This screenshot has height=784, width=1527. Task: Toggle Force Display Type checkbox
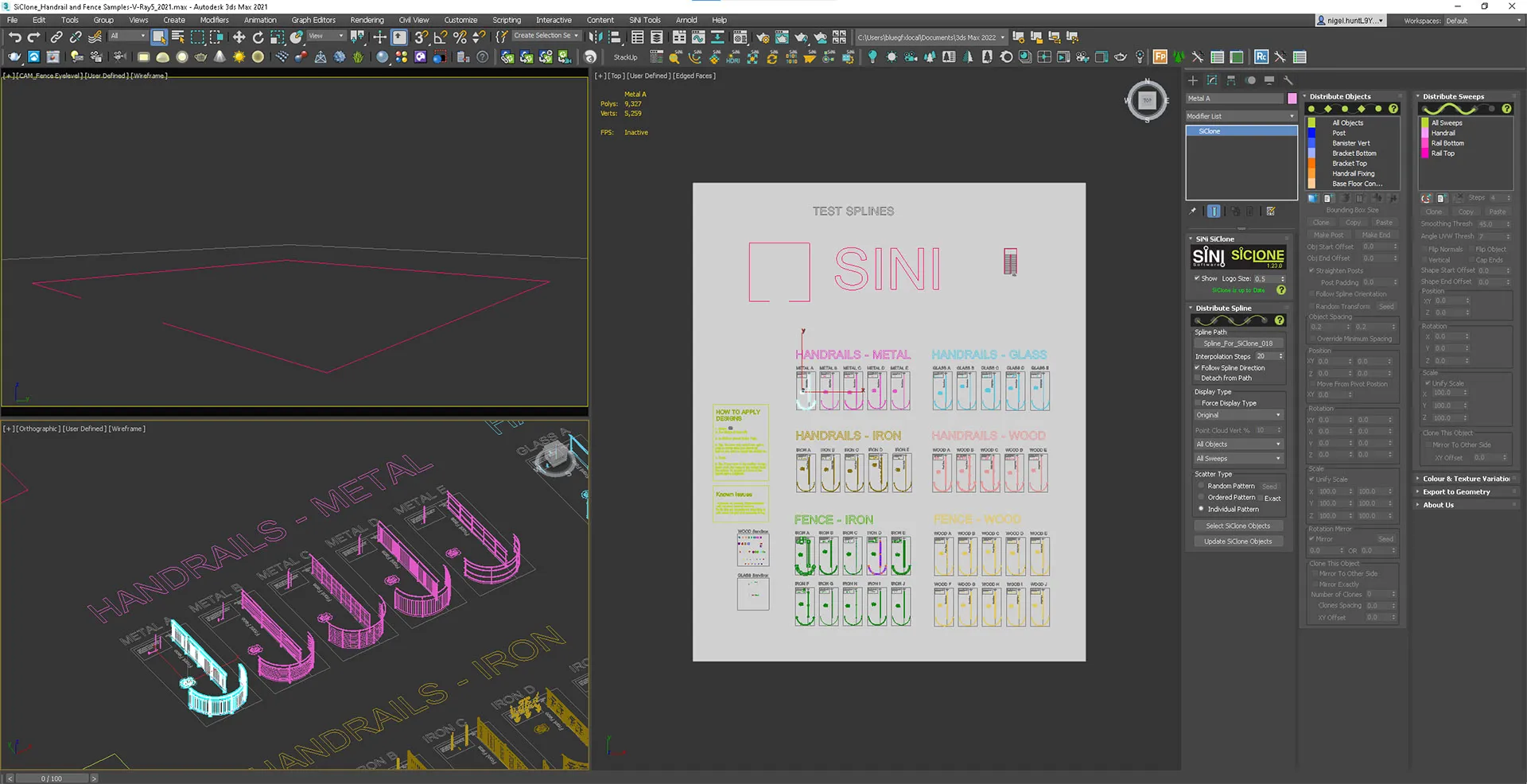[x=1197, y=403]
